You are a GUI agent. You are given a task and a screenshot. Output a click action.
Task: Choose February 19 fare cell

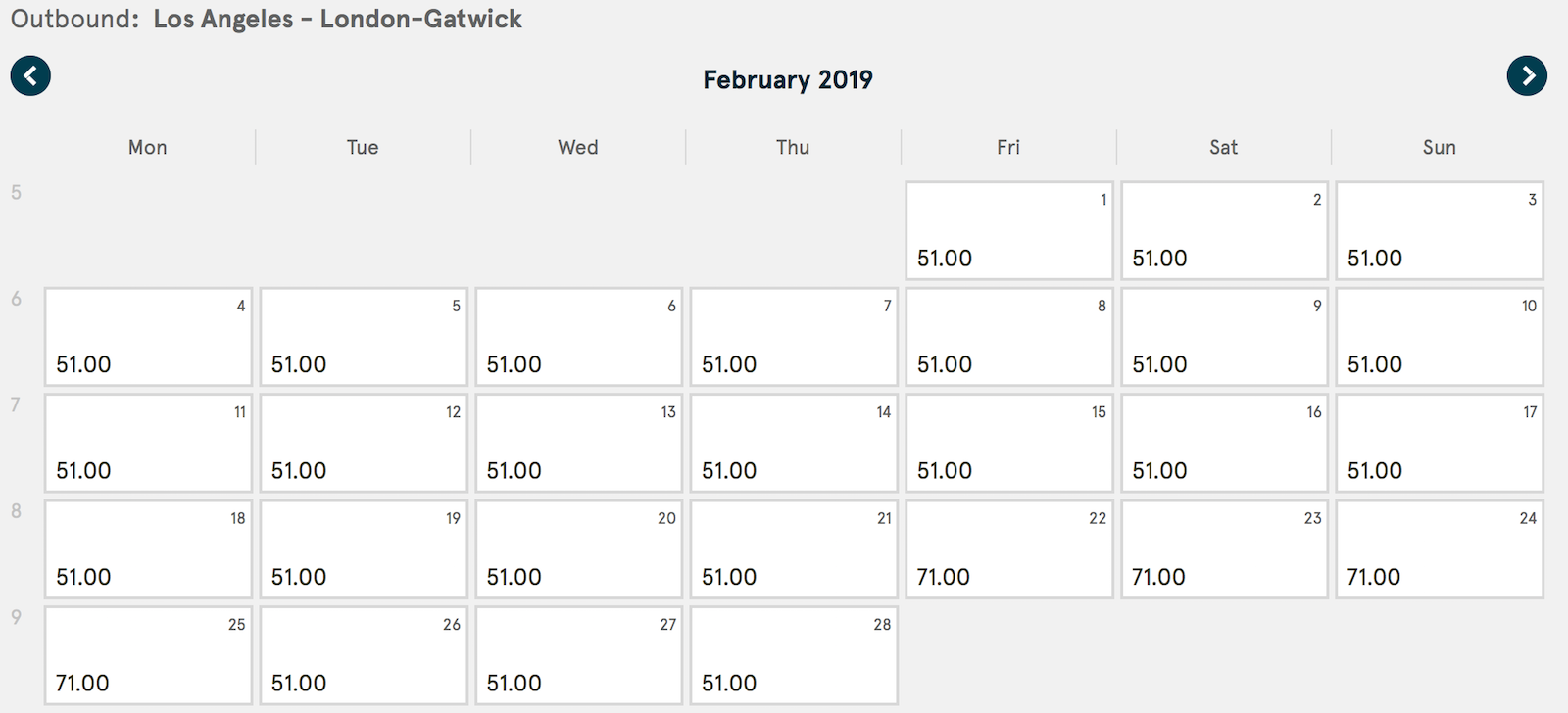(364, 549)
